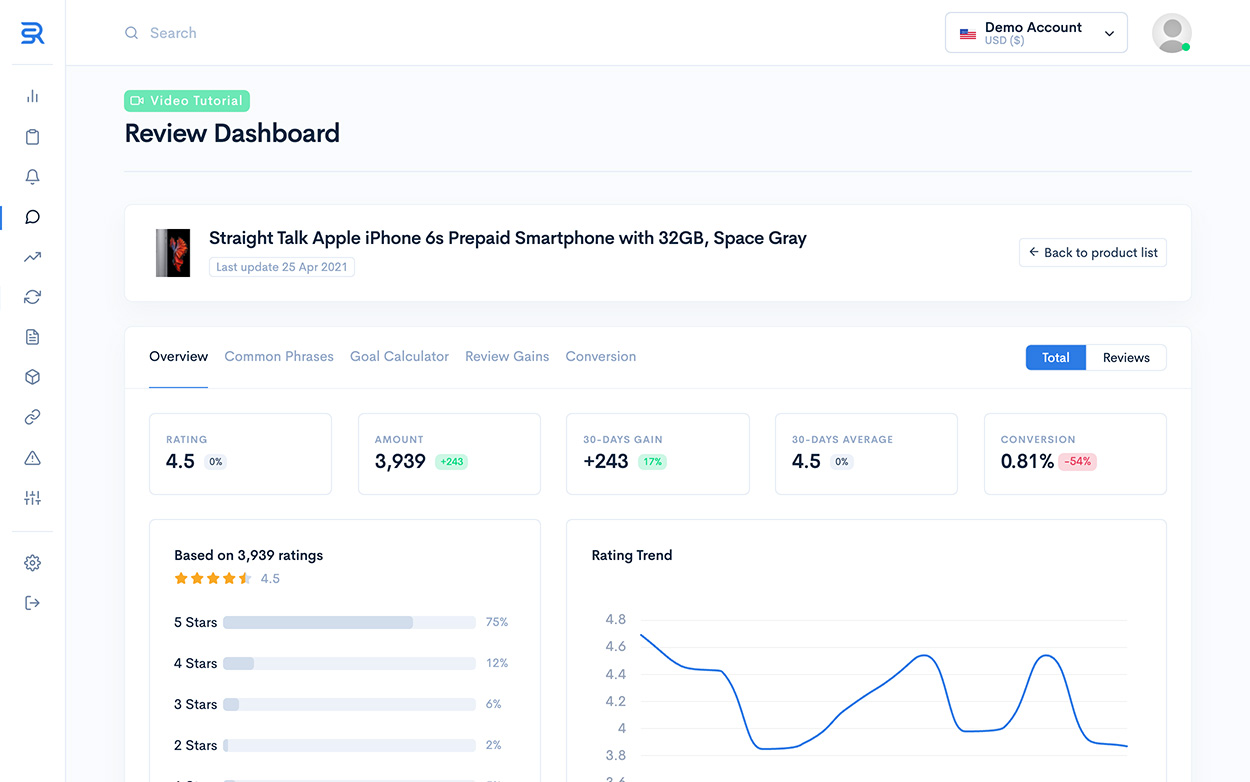1250x782 pixels.
Task: Click the 5 Stars progress bar
Action: click(349, 622)
